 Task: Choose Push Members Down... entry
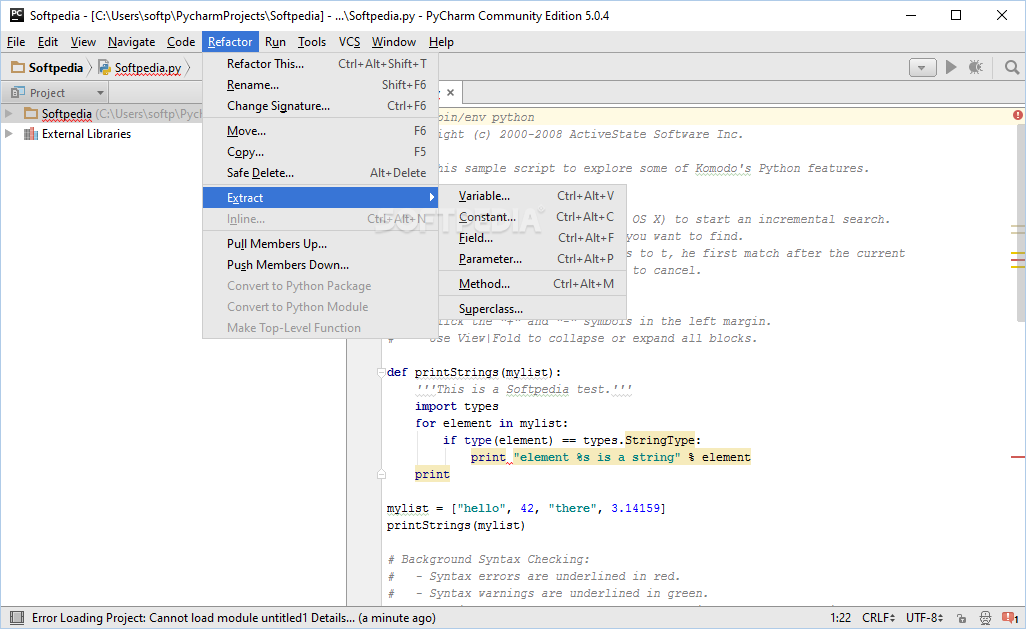[x=320, y=264]
